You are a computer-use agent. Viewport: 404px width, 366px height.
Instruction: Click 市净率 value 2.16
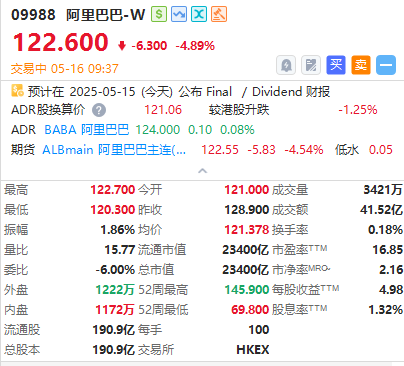click(x=391, y=270)
